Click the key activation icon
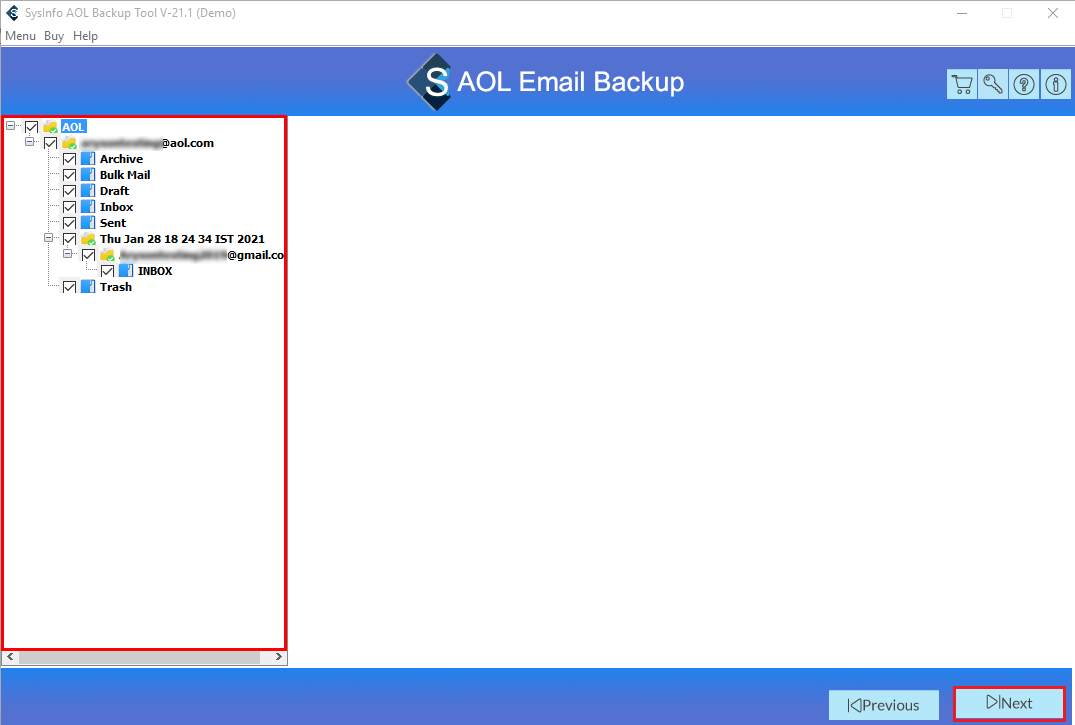 [993, 84]
